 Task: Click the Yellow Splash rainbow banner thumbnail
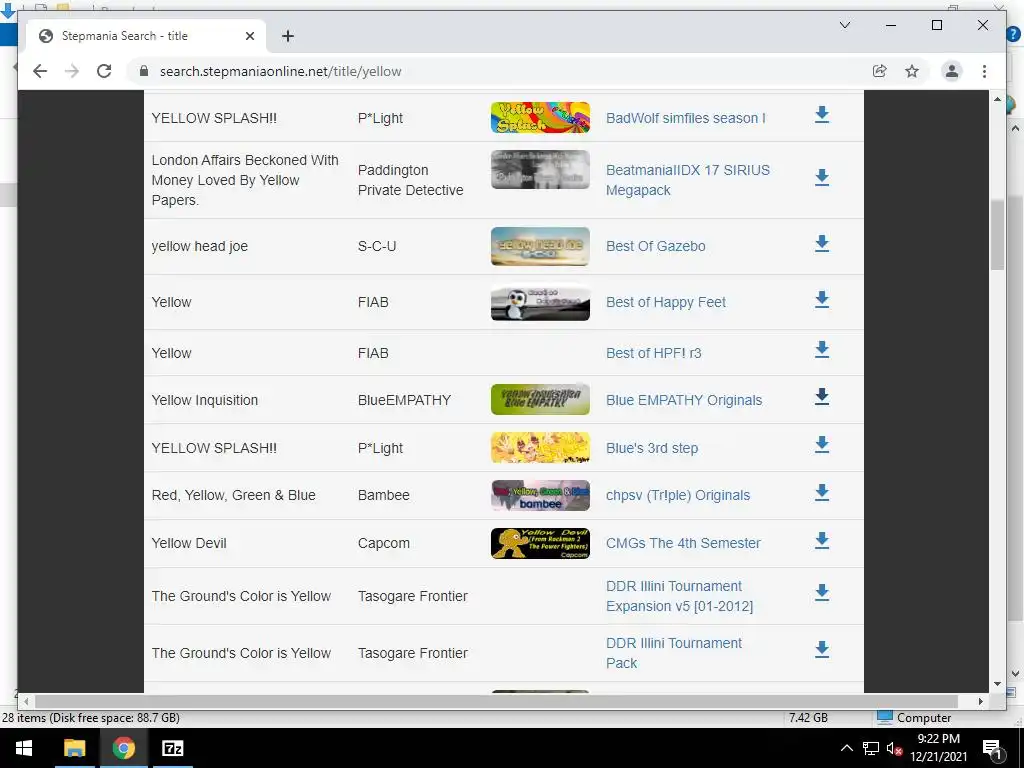tap(540, 118)
